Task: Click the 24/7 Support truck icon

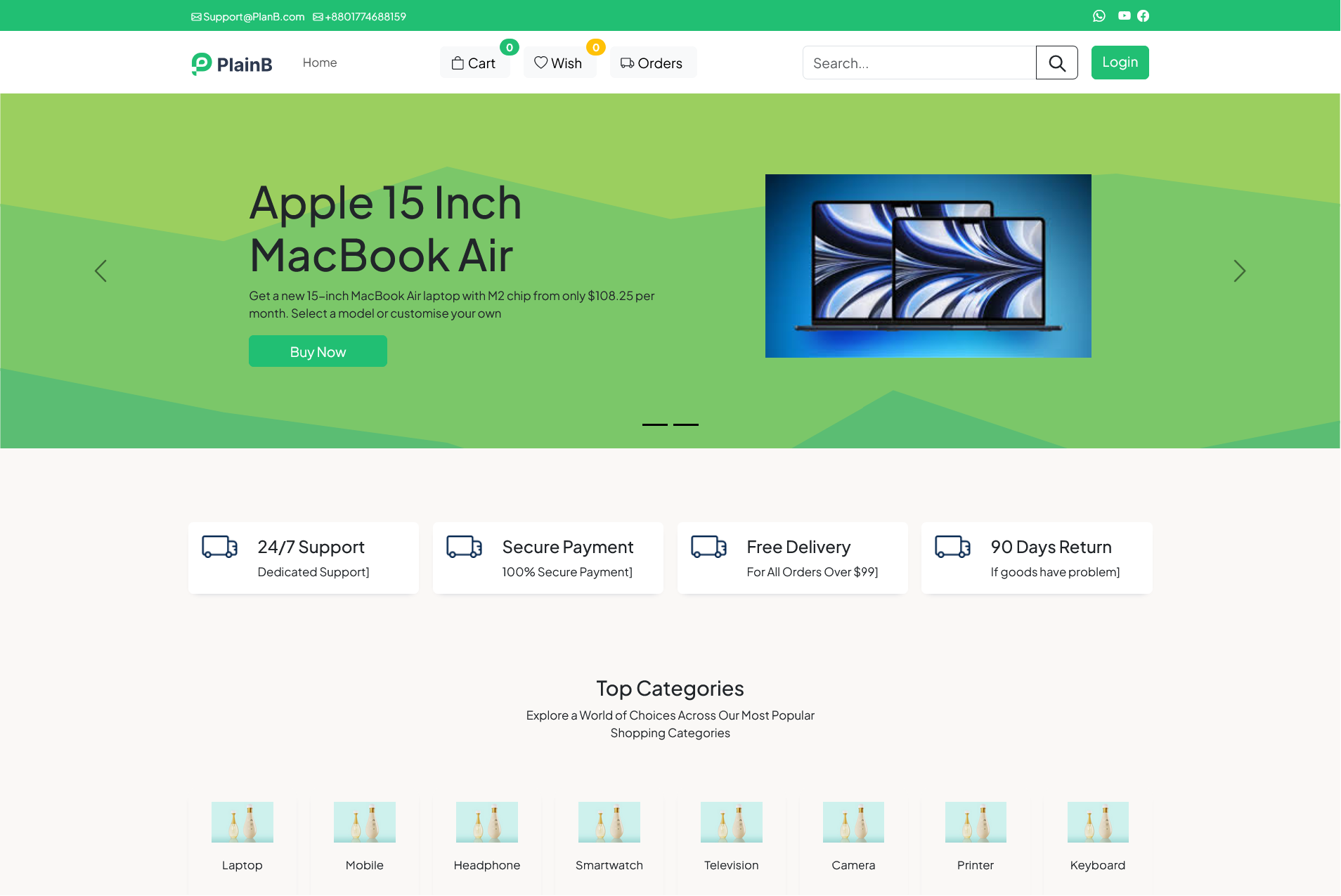Action: (219, 547)
